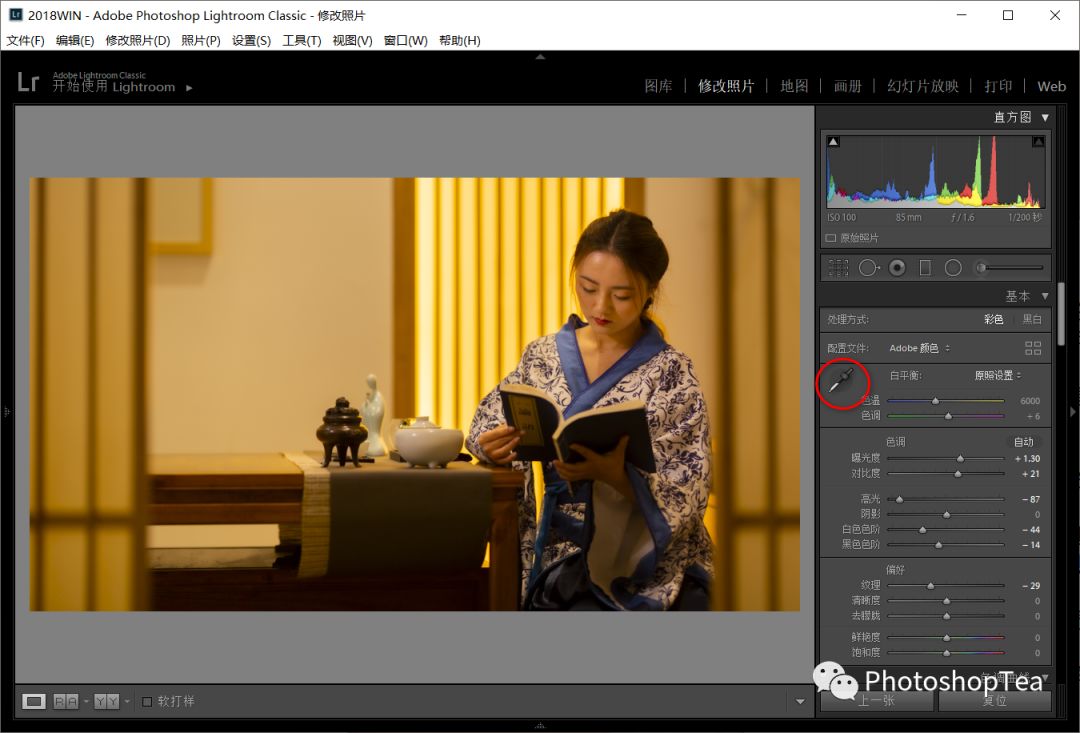Click the 曝光度 value +1.30
1080x733 pixels.
[1027, 459]
